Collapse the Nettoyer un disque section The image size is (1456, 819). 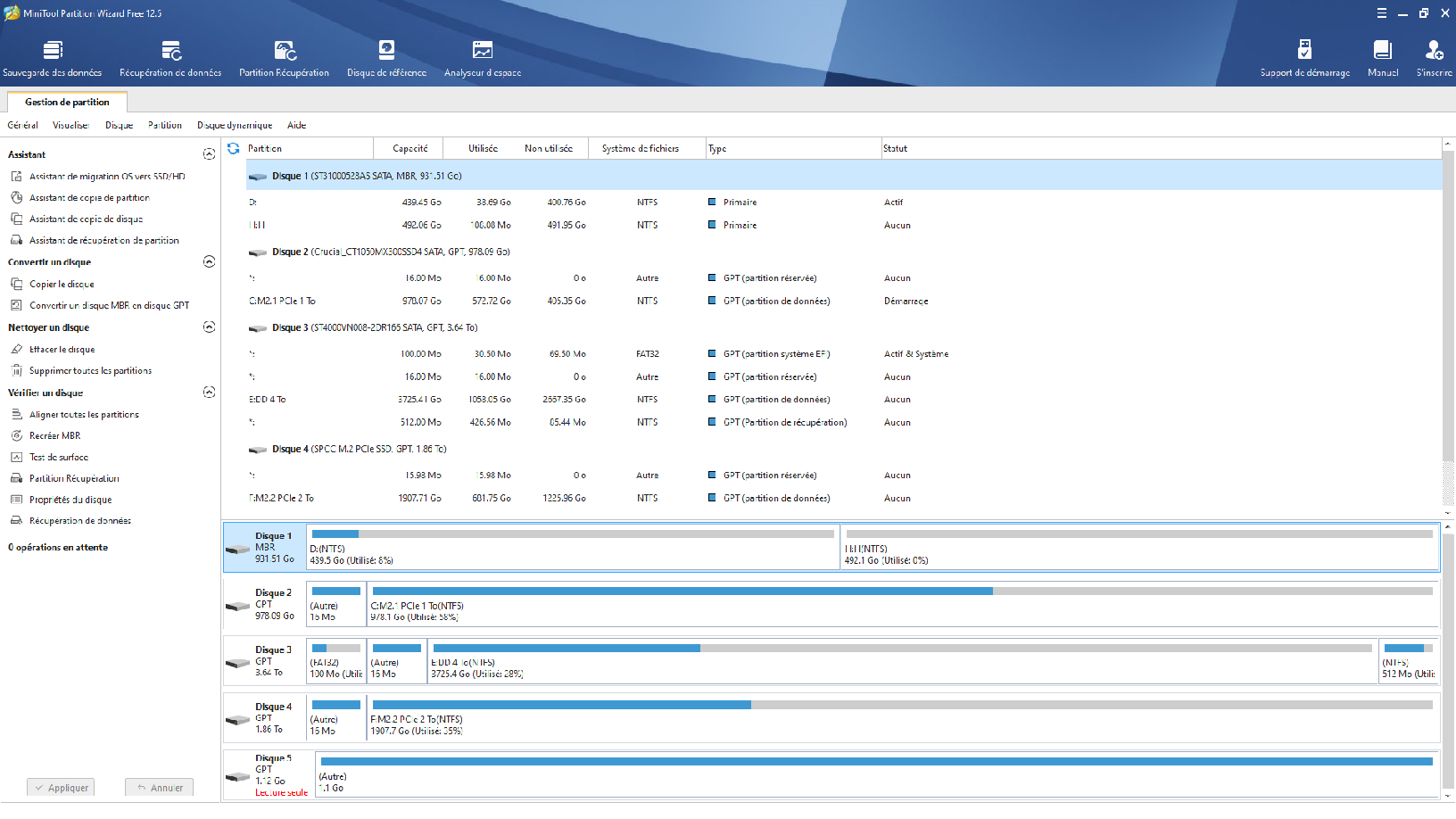[x=209, y=327]
